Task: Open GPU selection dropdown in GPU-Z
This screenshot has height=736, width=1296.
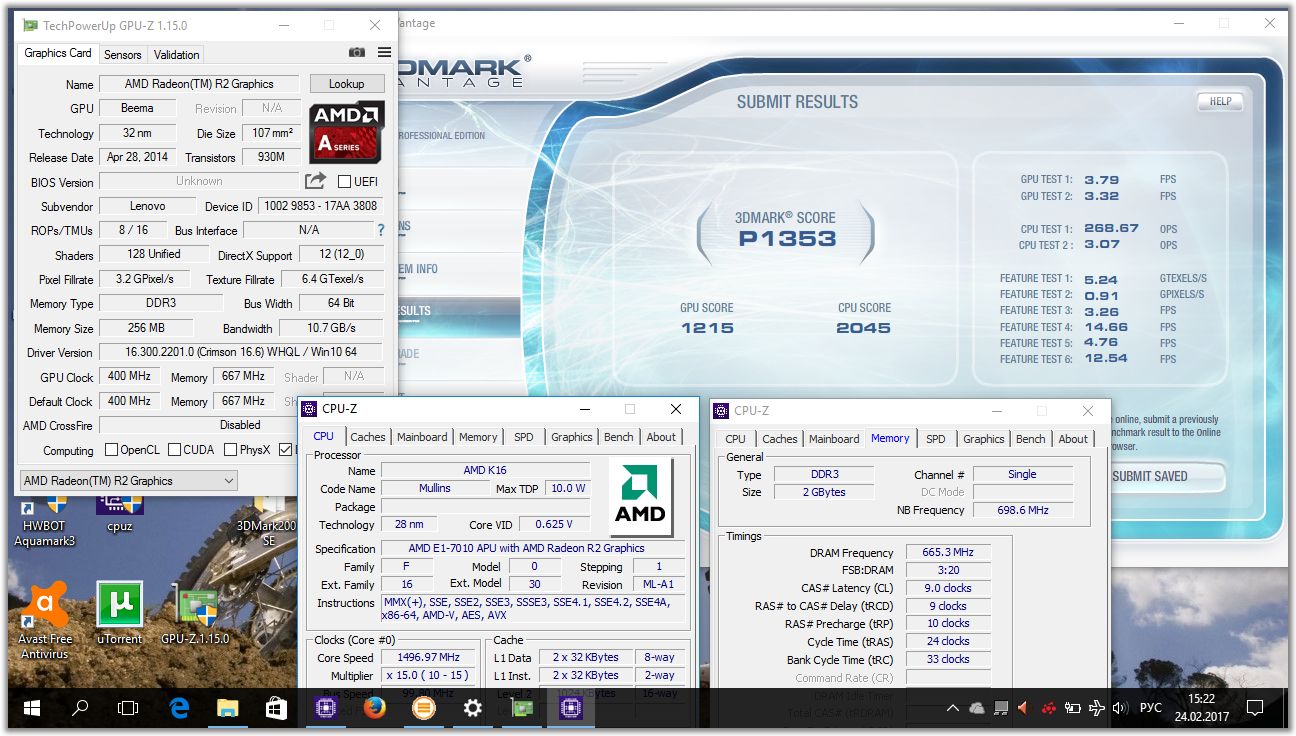Action: [128, 480]
